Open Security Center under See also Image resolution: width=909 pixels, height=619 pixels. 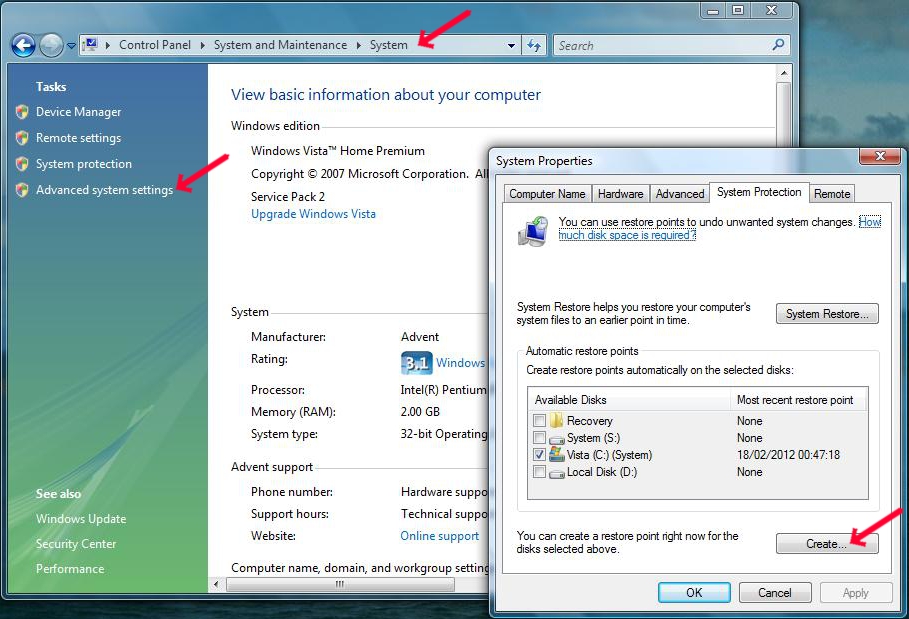tap(76, 544)
